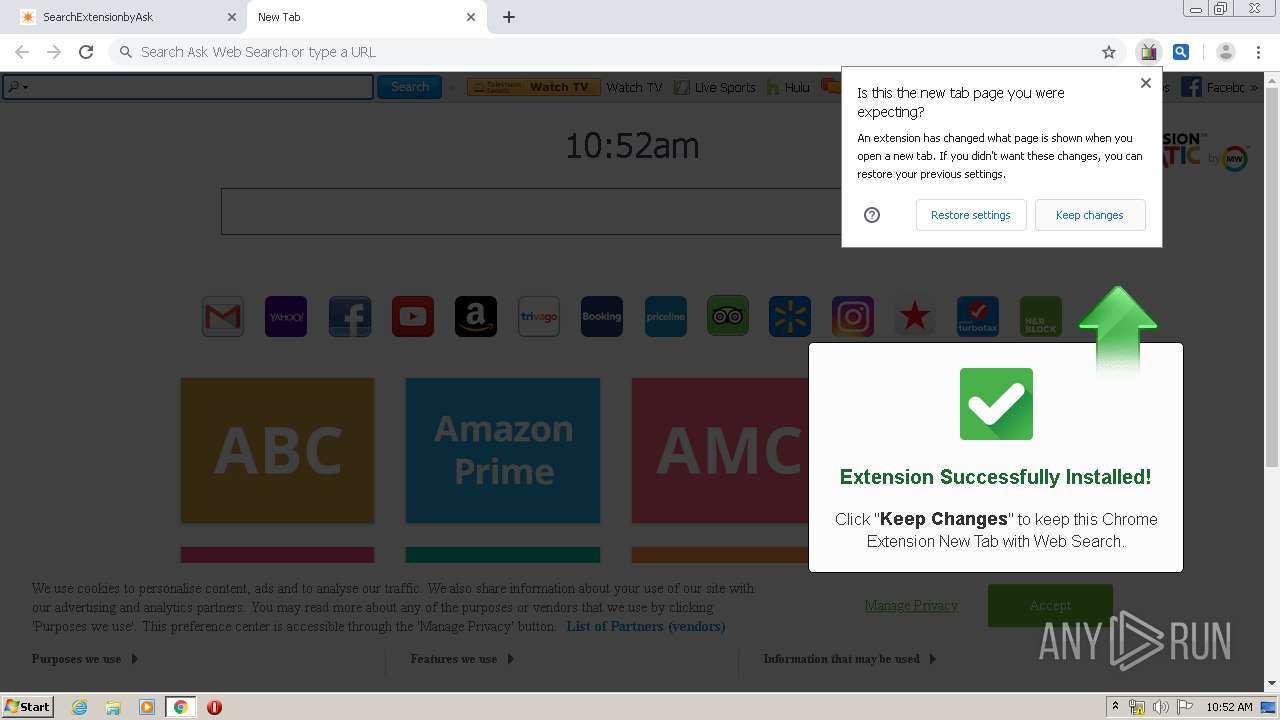1280x720 pixels.
Task: Open the Priceline shortcut icon
Action: pyautogui.click(x=666, y=317)
